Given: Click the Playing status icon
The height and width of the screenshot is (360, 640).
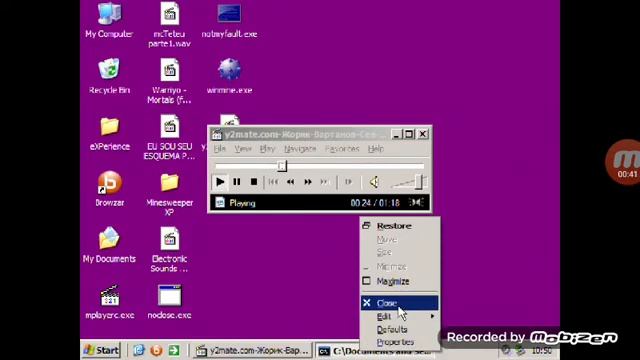Looking at the screenshot, I should (x=220, y=202).
